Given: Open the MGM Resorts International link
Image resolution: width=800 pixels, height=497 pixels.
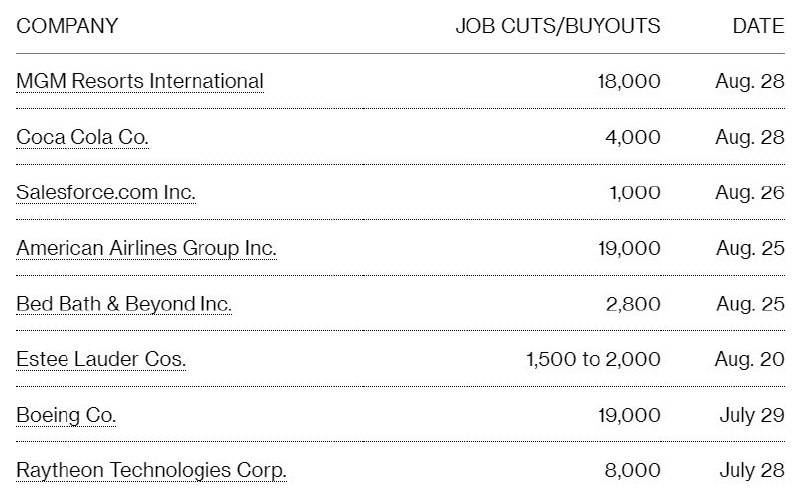Looking at the screenshot, I should tap(140, 81).
